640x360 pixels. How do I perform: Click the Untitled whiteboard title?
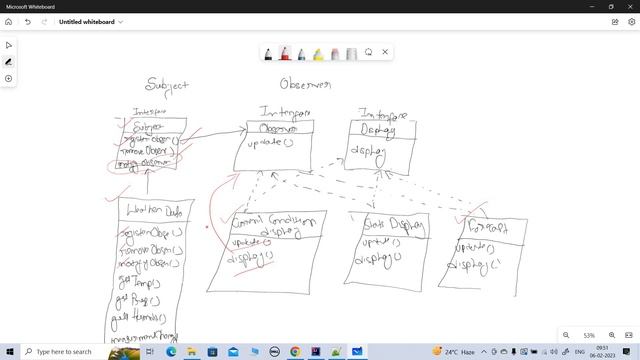click(x=87, y=22)
